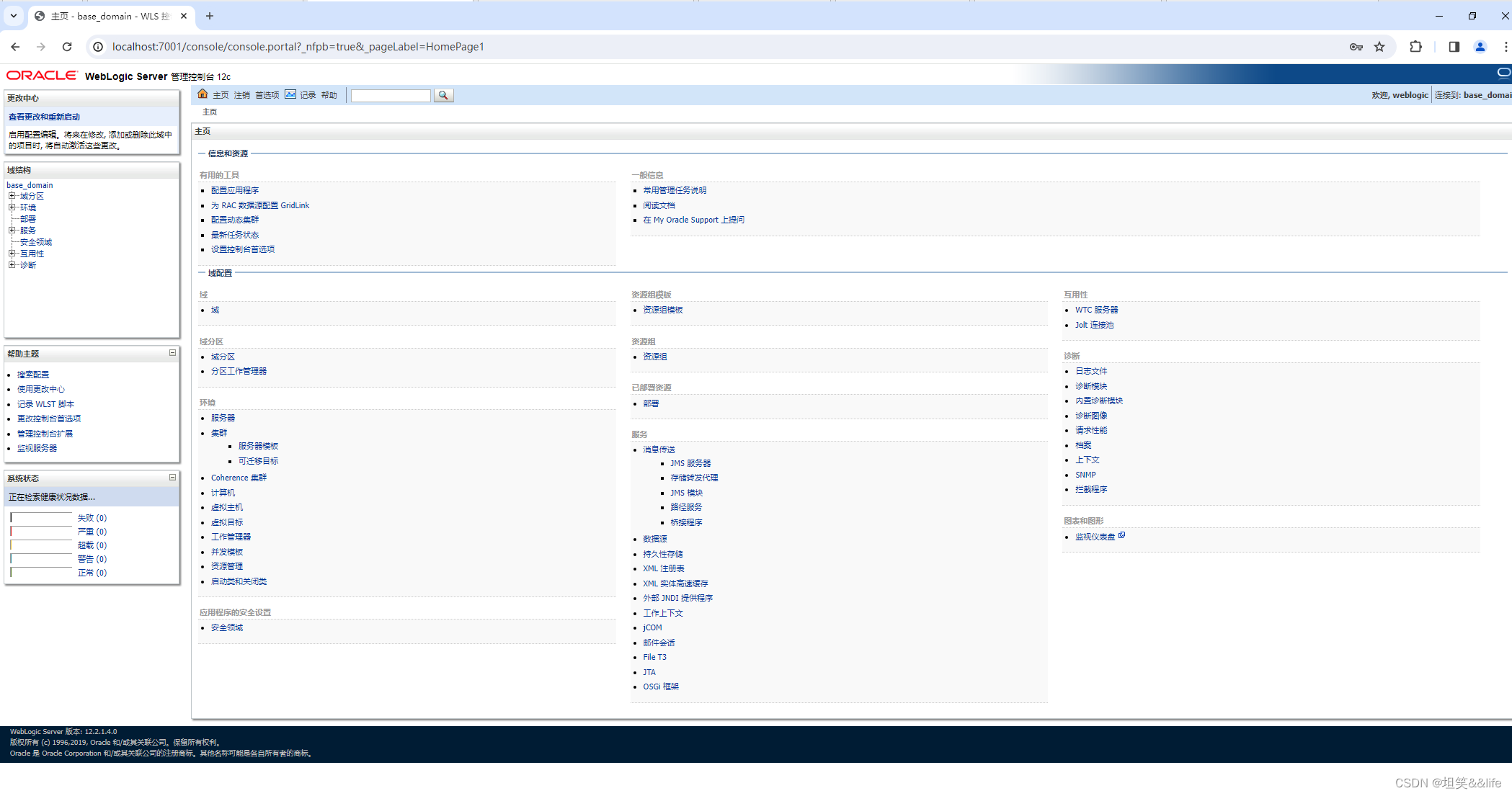Open the 失败 (0) status link
The height and width of the screenshot is (796, 1512).
(x=92, y=518)
